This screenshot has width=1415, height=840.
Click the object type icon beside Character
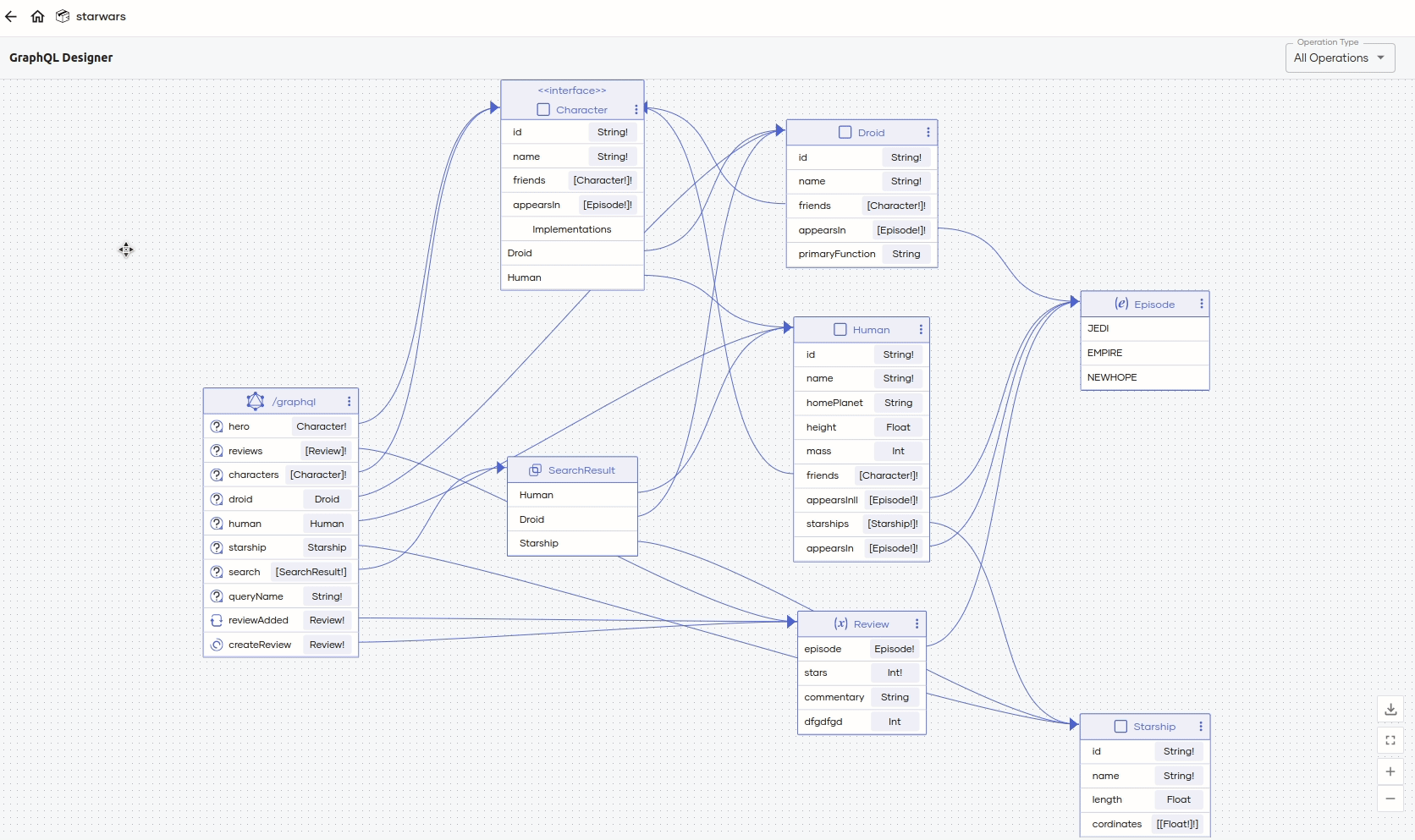coord(543,110)
